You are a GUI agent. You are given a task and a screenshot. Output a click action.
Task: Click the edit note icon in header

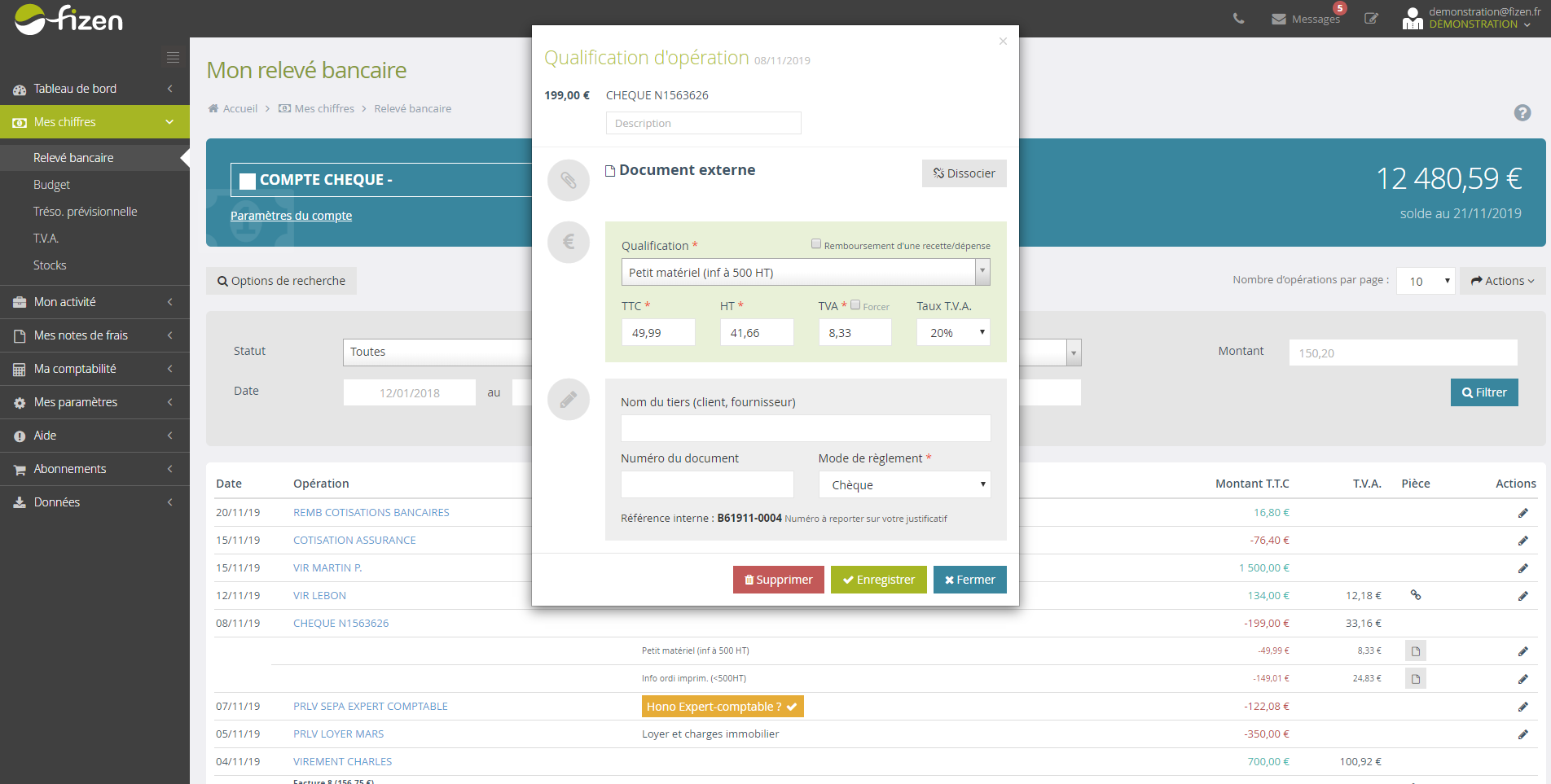(1371, 19)
